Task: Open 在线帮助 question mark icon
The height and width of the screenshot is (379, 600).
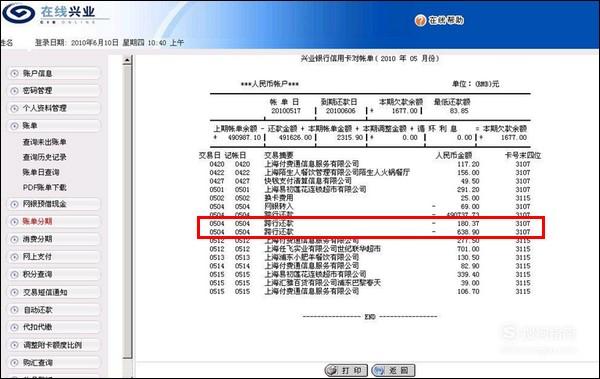Action: point(420,20)
